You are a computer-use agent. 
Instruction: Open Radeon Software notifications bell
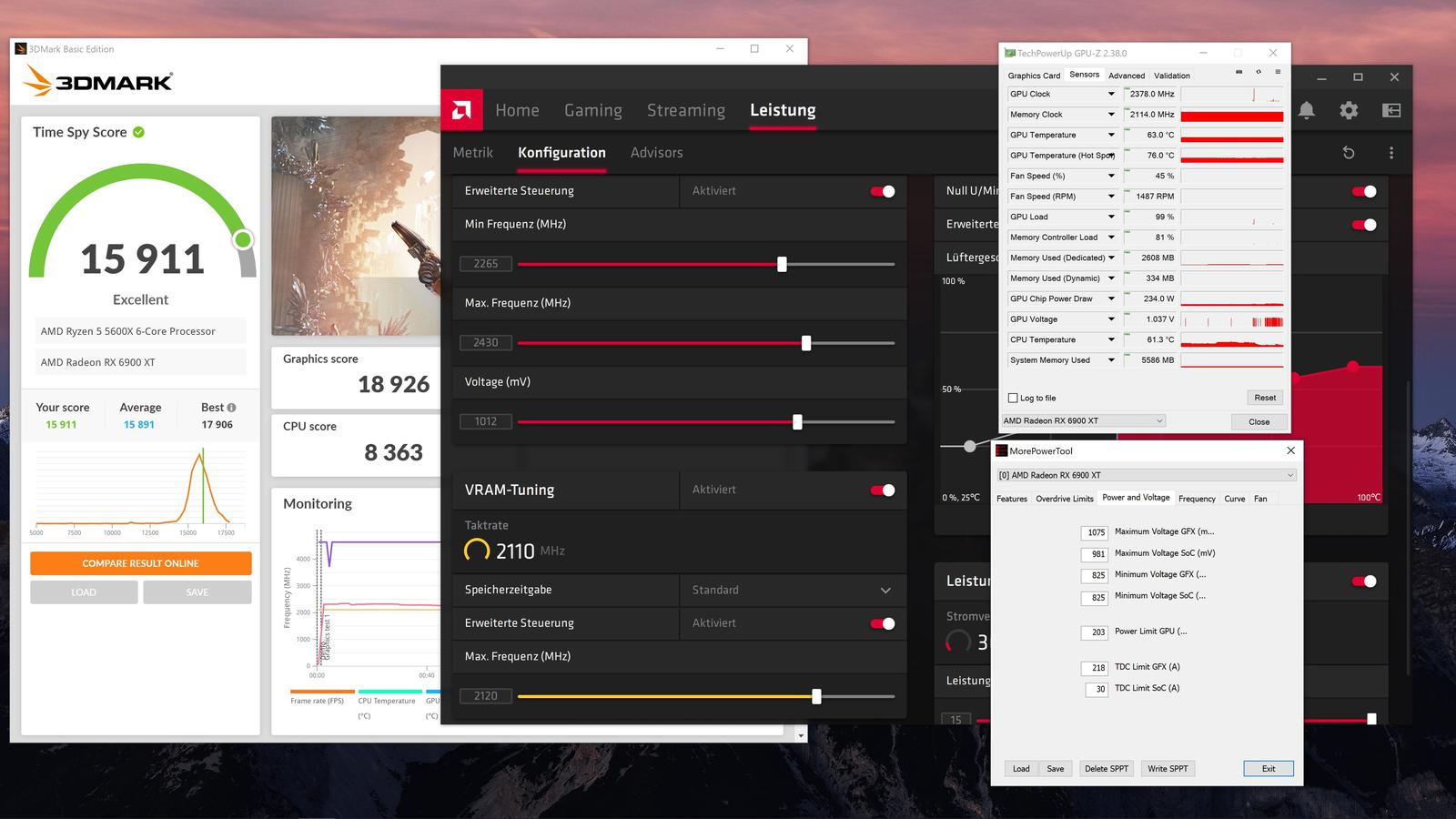[1307, 110]
